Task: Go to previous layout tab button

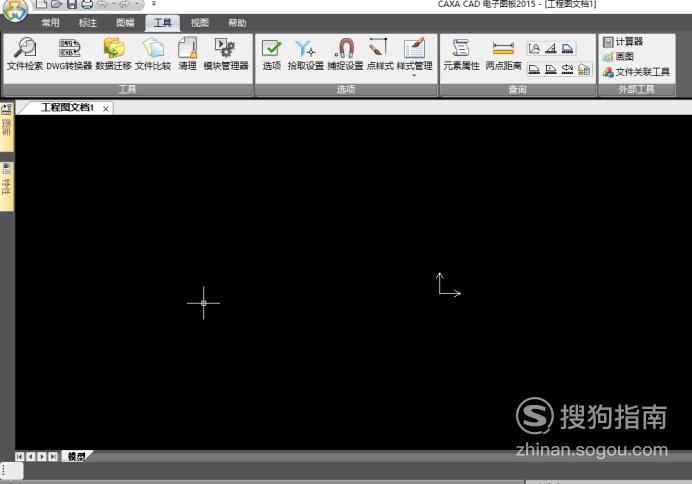Action: (x=30, y=457)
